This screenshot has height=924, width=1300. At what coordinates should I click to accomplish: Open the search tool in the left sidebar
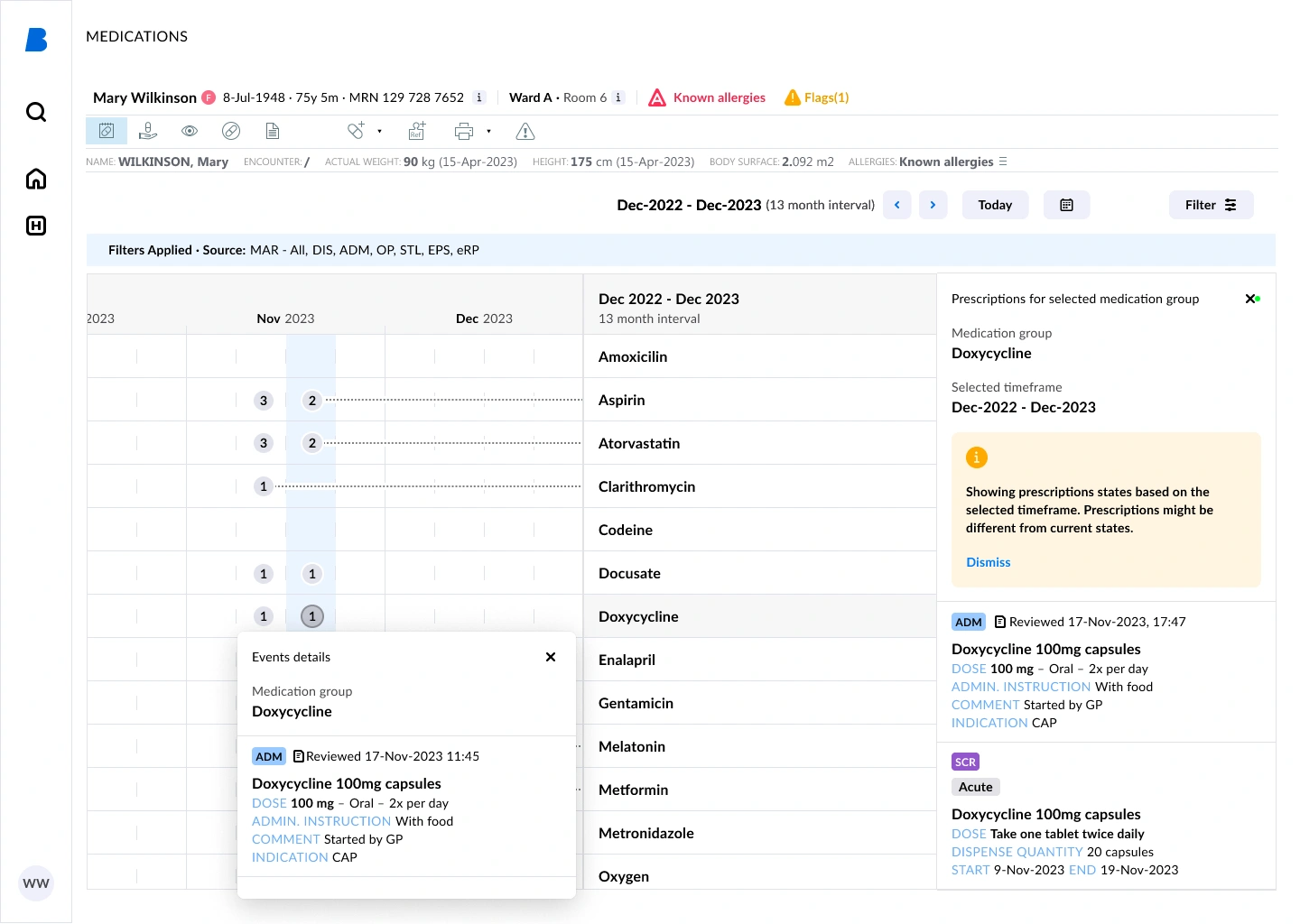(35, 111)
